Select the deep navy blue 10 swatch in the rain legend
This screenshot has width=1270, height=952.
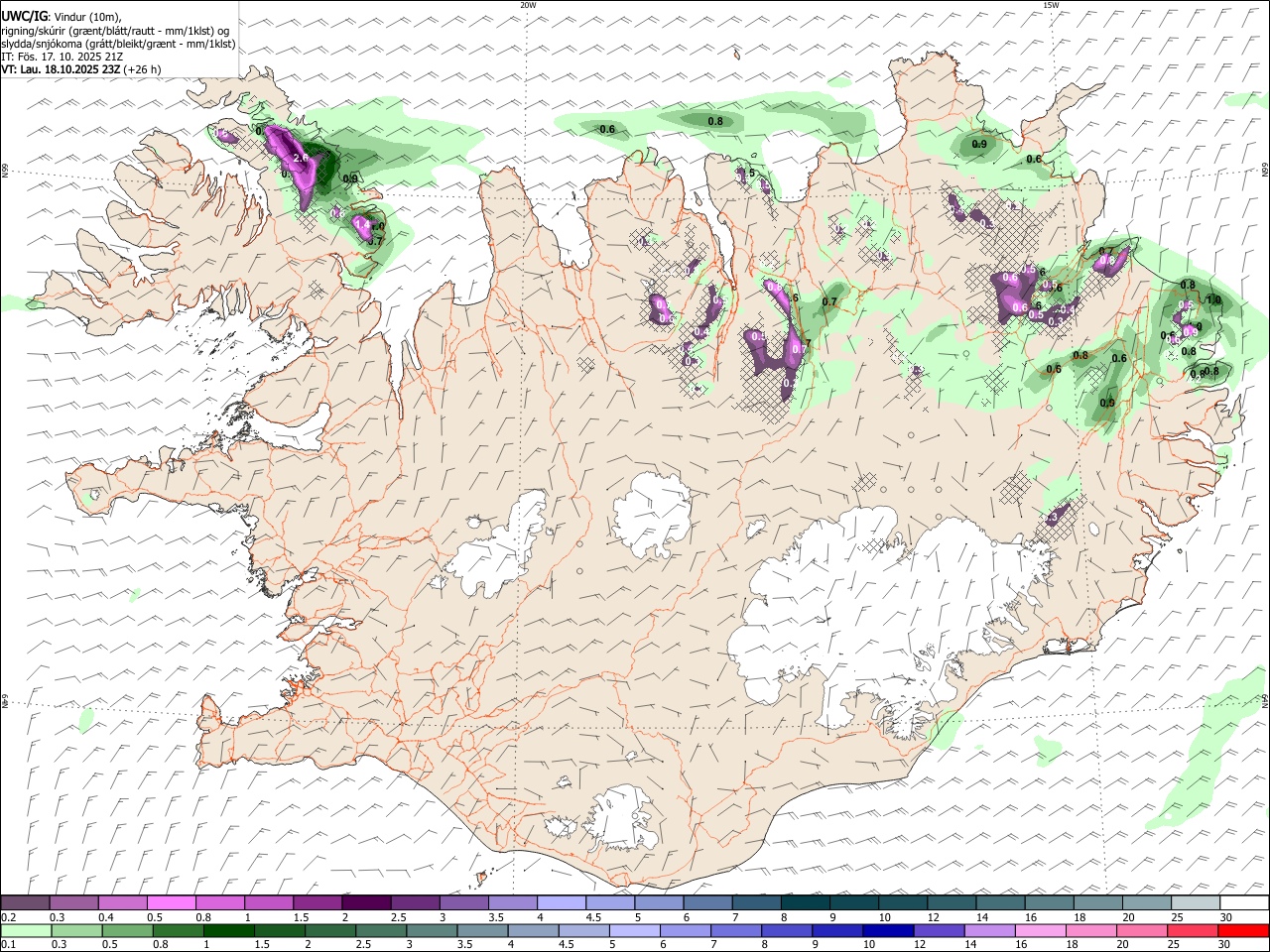pos(888,930)
